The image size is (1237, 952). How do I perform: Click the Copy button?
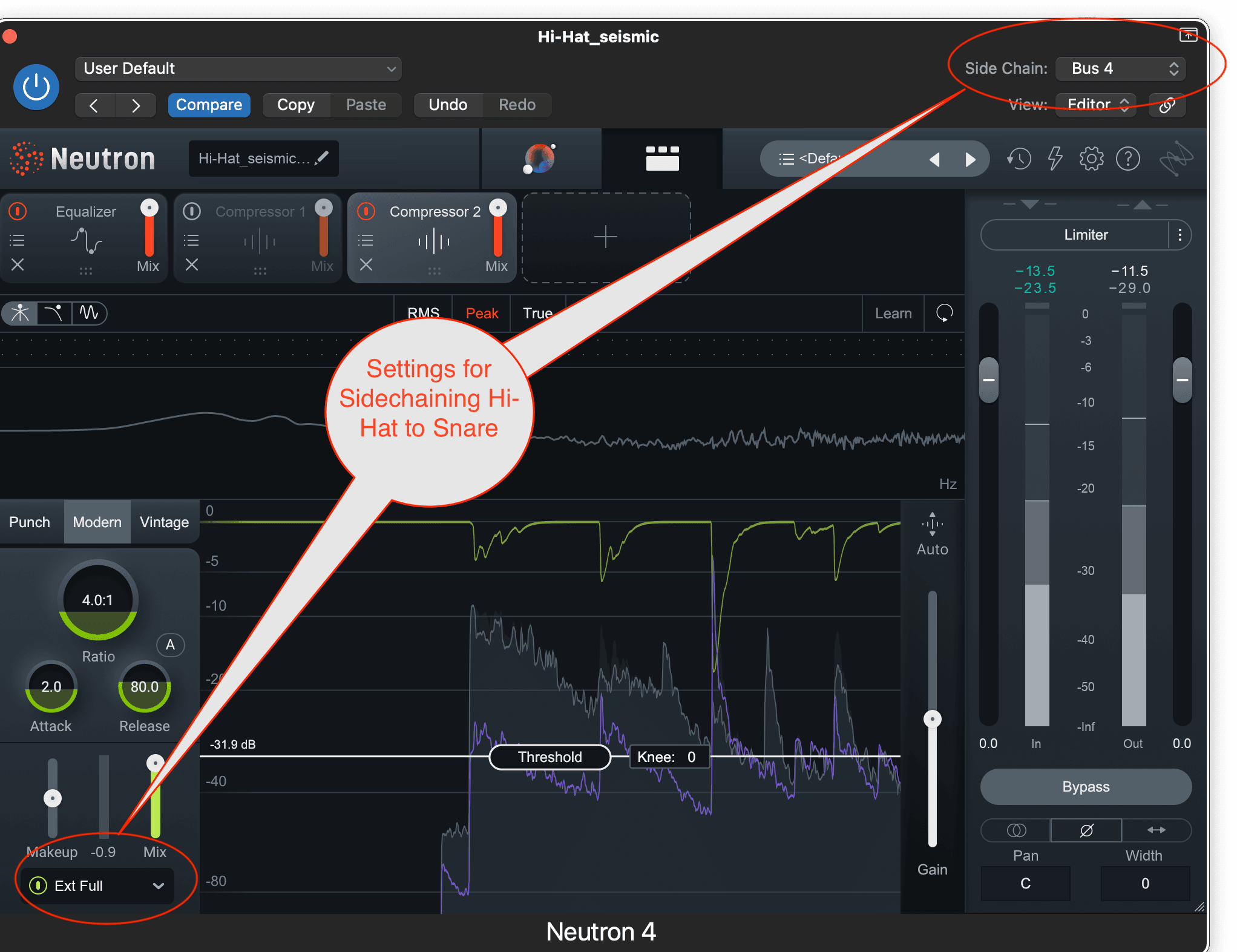(296, 105)
